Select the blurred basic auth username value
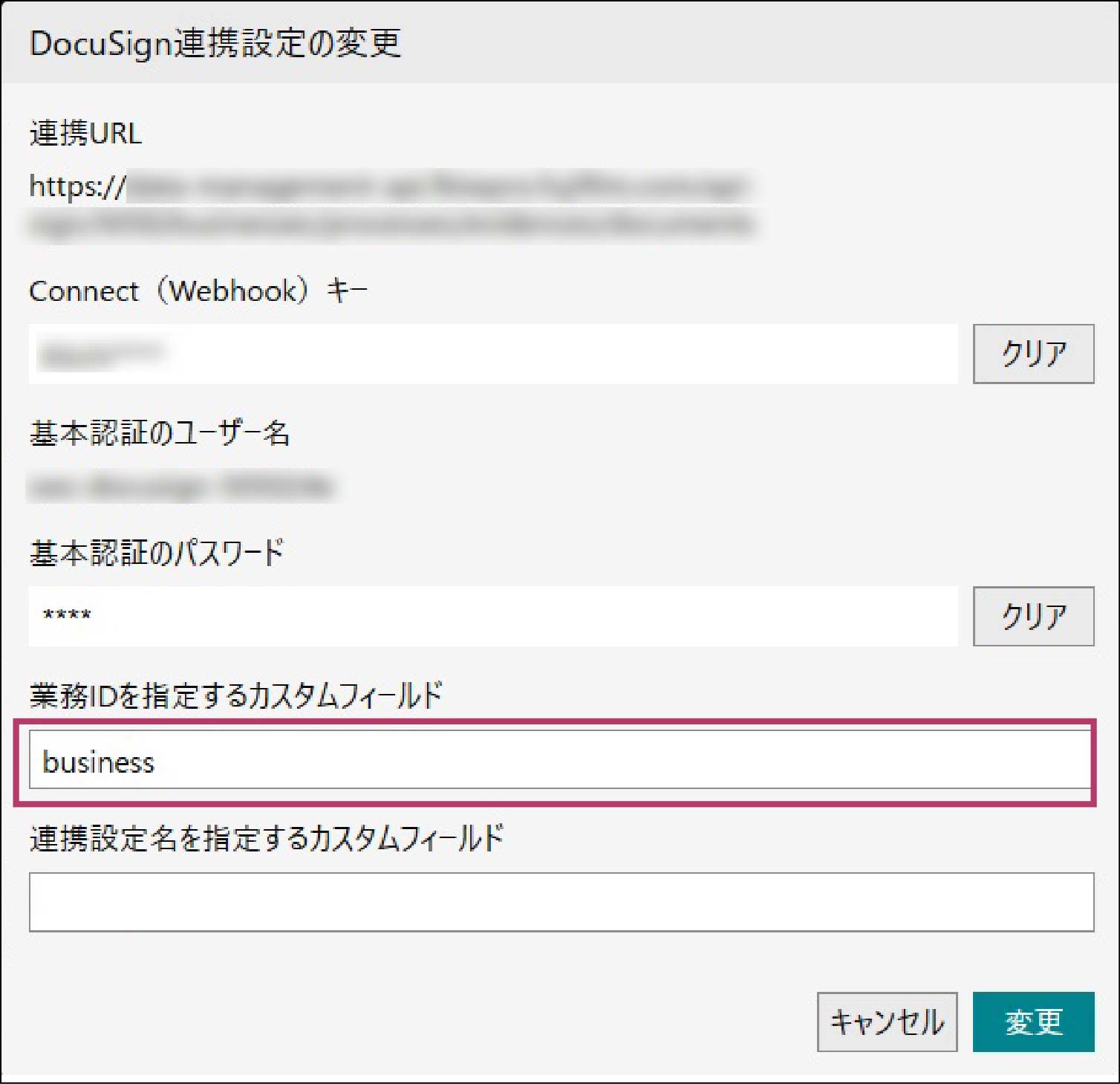The width and height of the screenshot is (1120, 1084). tap(180, 487)
